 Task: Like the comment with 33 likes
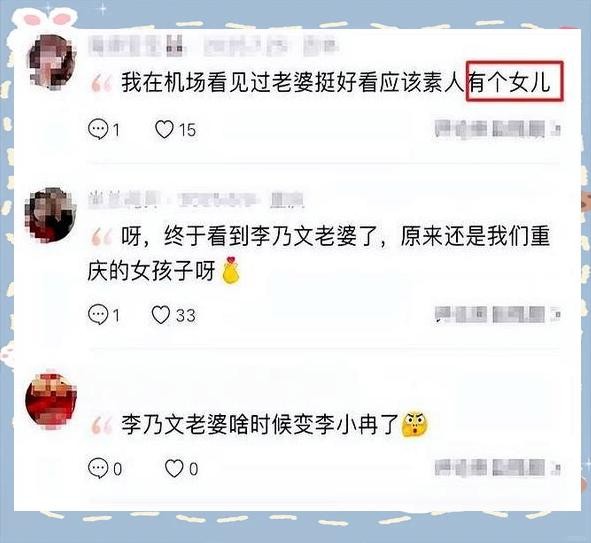tap(173, 315)
